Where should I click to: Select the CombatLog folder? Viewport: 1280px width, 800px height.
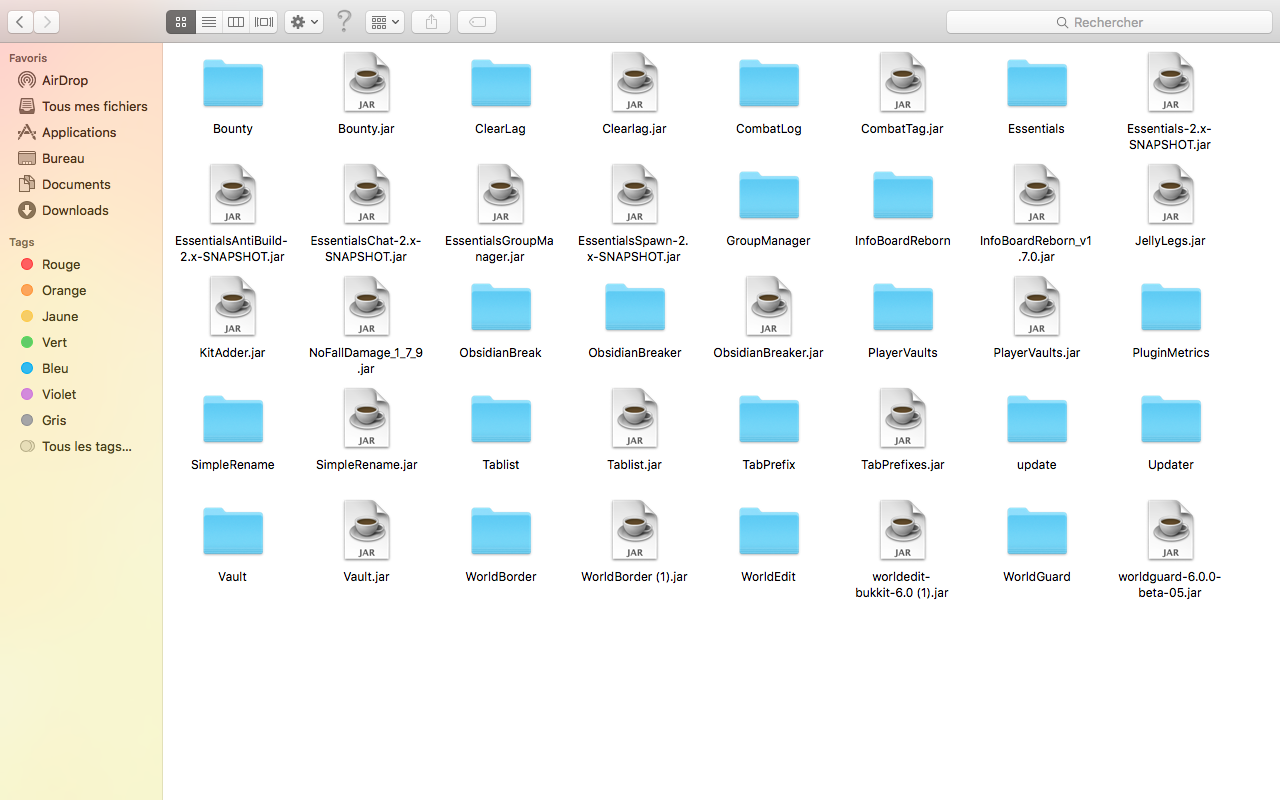(769, 83)
